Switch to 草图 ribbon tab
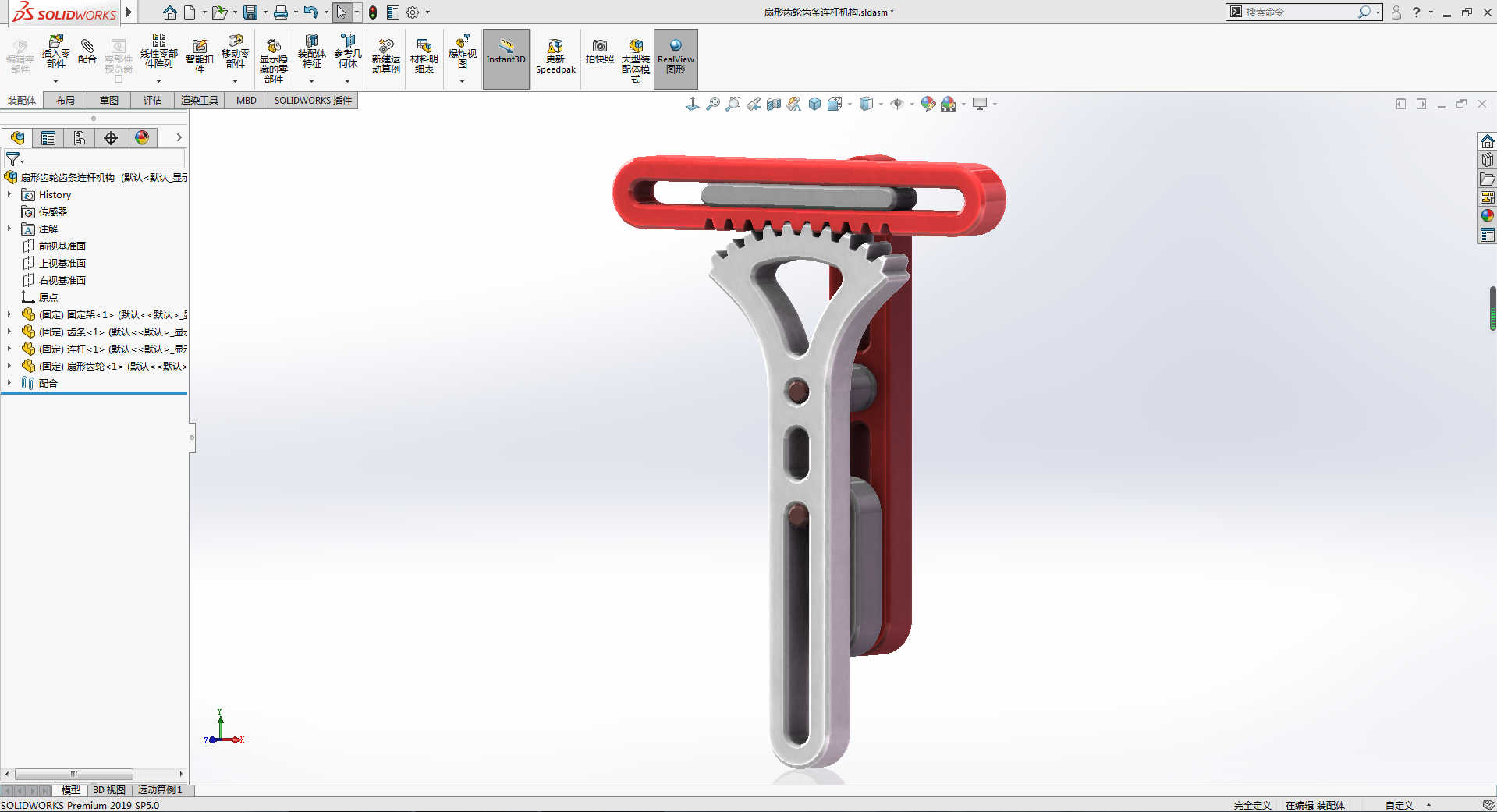This screenshot has height=812, width=1497. 109,101
